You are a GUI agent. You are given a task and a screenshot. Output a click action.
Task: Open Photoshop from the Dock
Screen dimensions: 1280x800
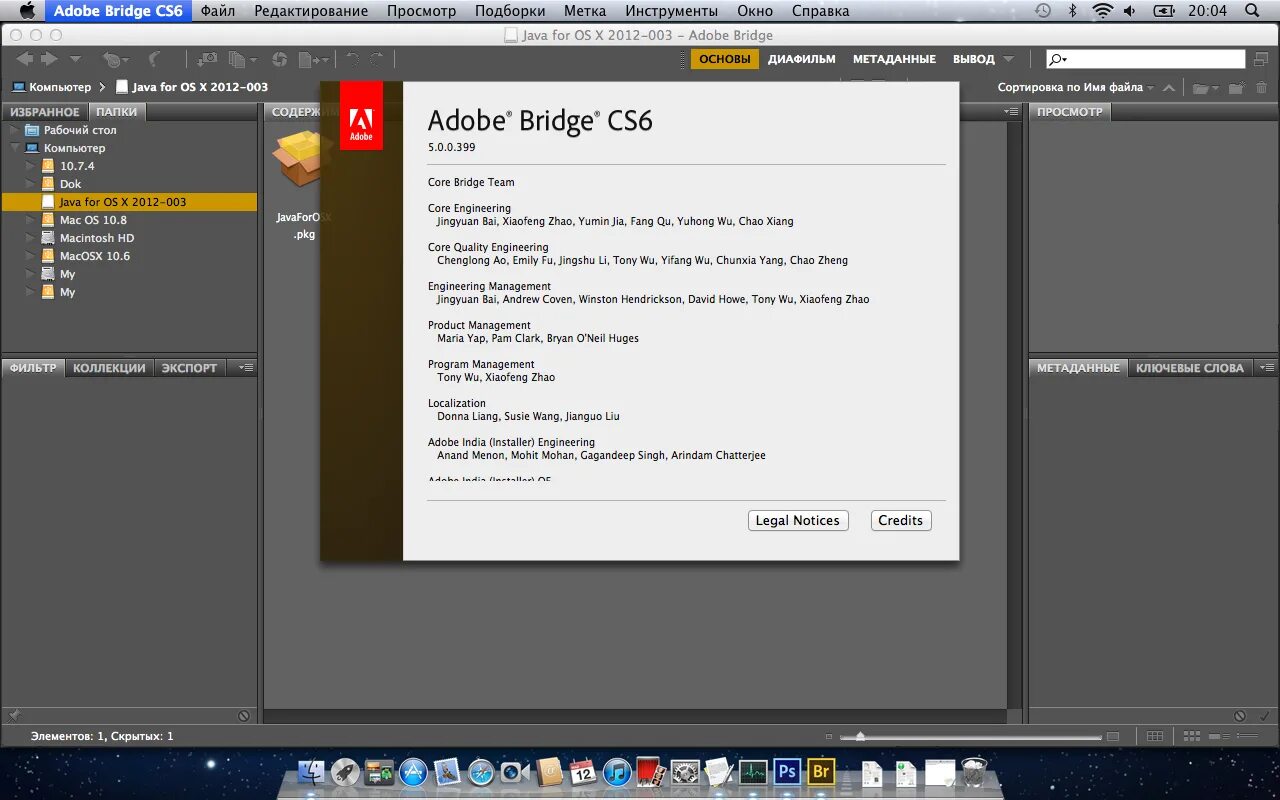[x=787, y=772]
